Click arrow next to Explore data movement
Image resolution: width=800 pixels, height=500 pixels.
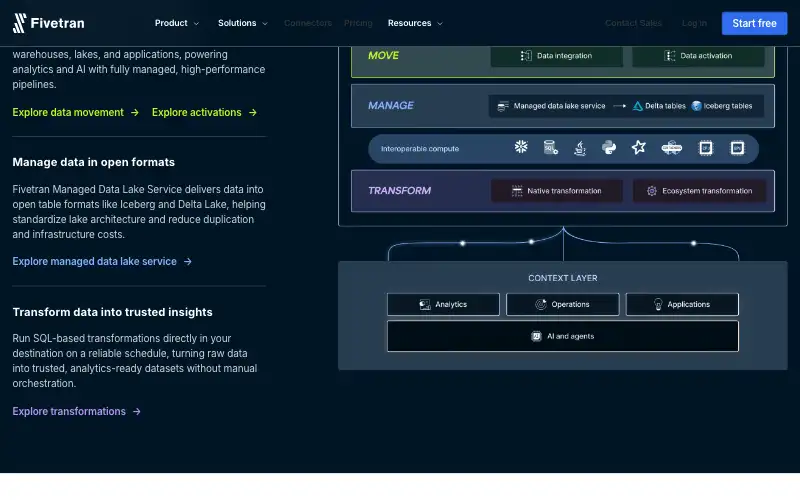coord(135,112)
